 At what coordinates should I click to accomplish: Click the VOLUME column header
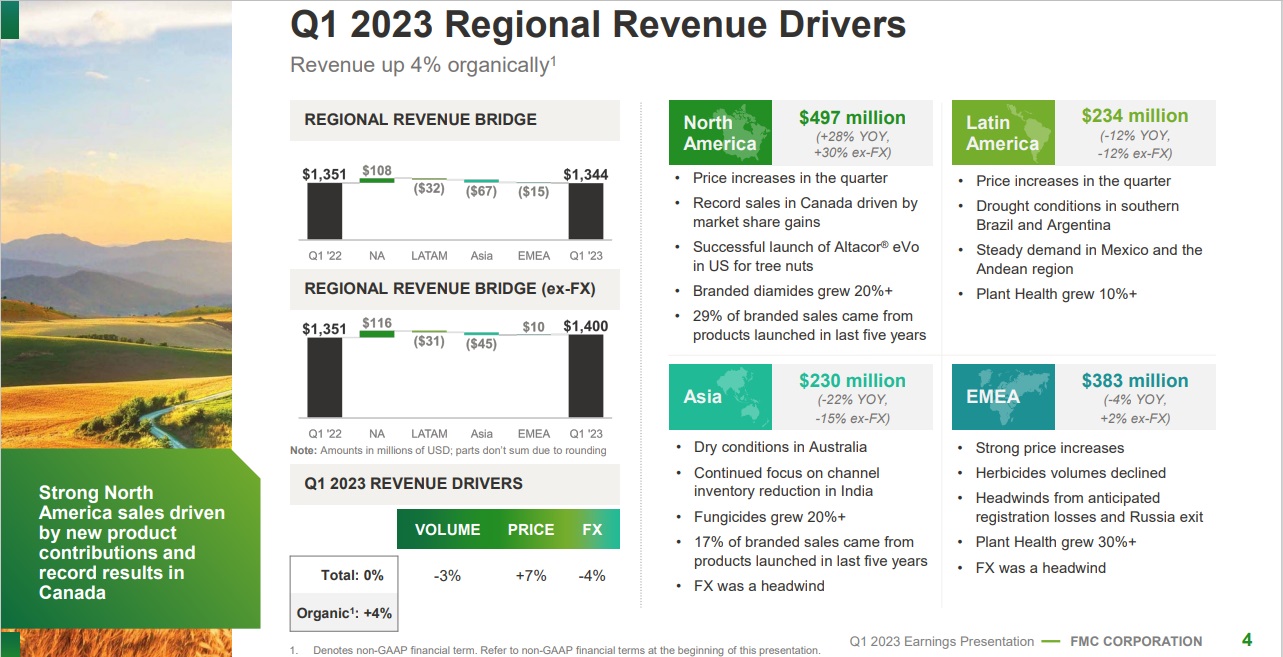pyautogui.click(x=447, y=530)
